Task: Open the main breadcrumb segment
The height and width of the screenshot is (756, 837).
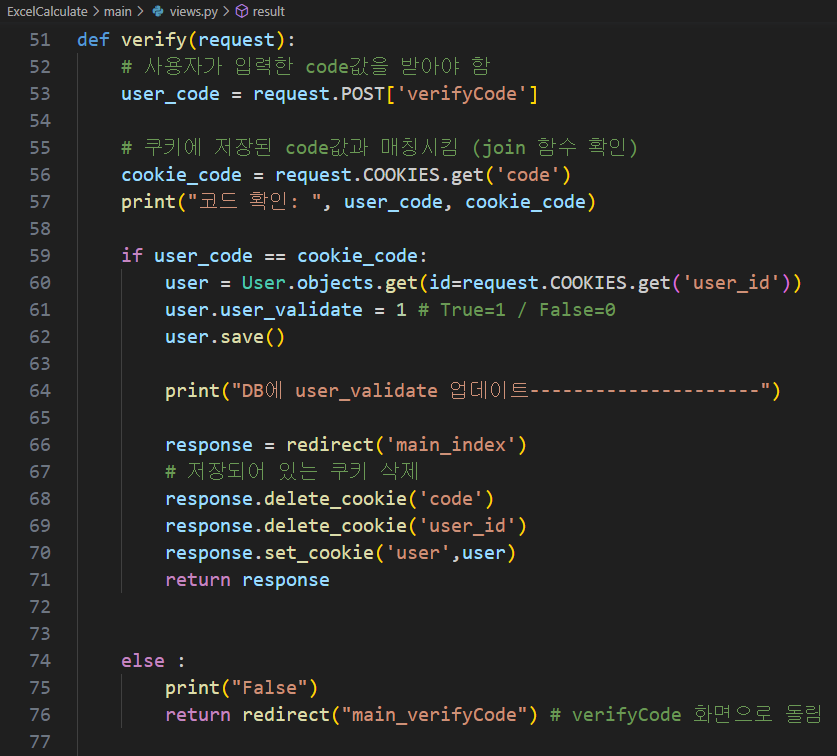Action: (117, 11)
